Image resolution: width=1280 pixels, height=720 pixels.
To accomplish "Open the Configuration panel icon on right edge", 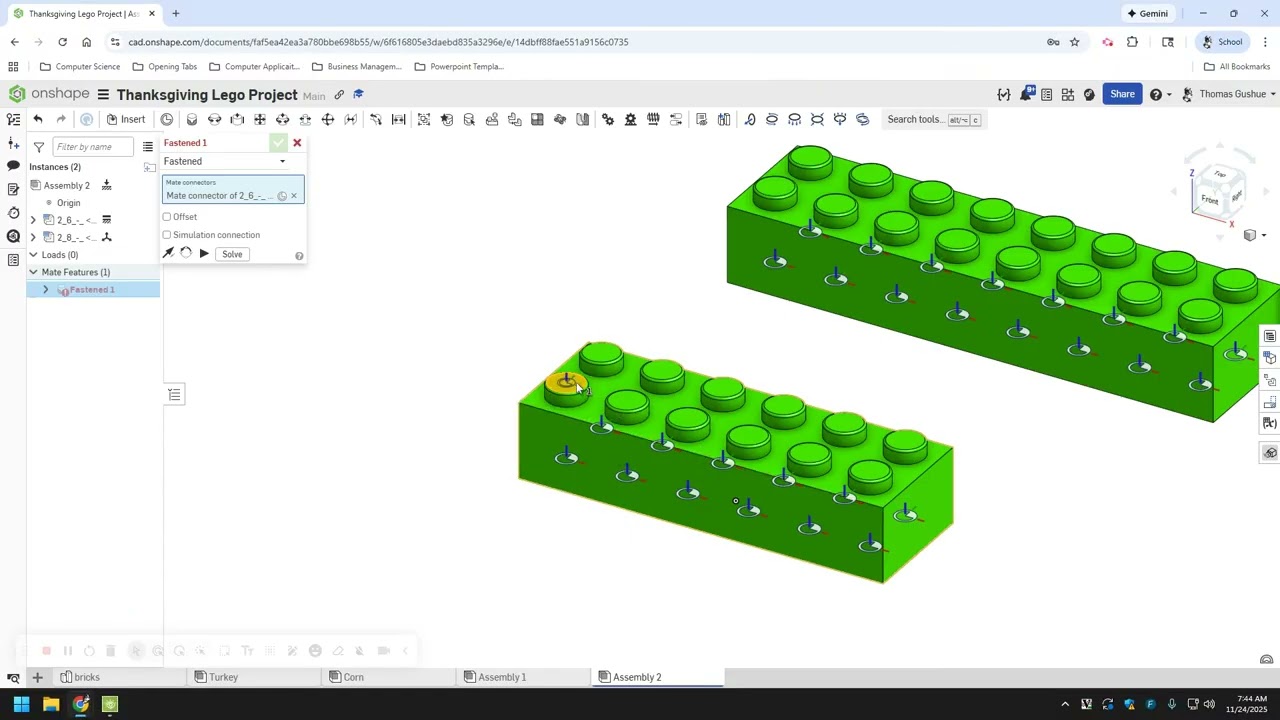I will coord(1270,358).
